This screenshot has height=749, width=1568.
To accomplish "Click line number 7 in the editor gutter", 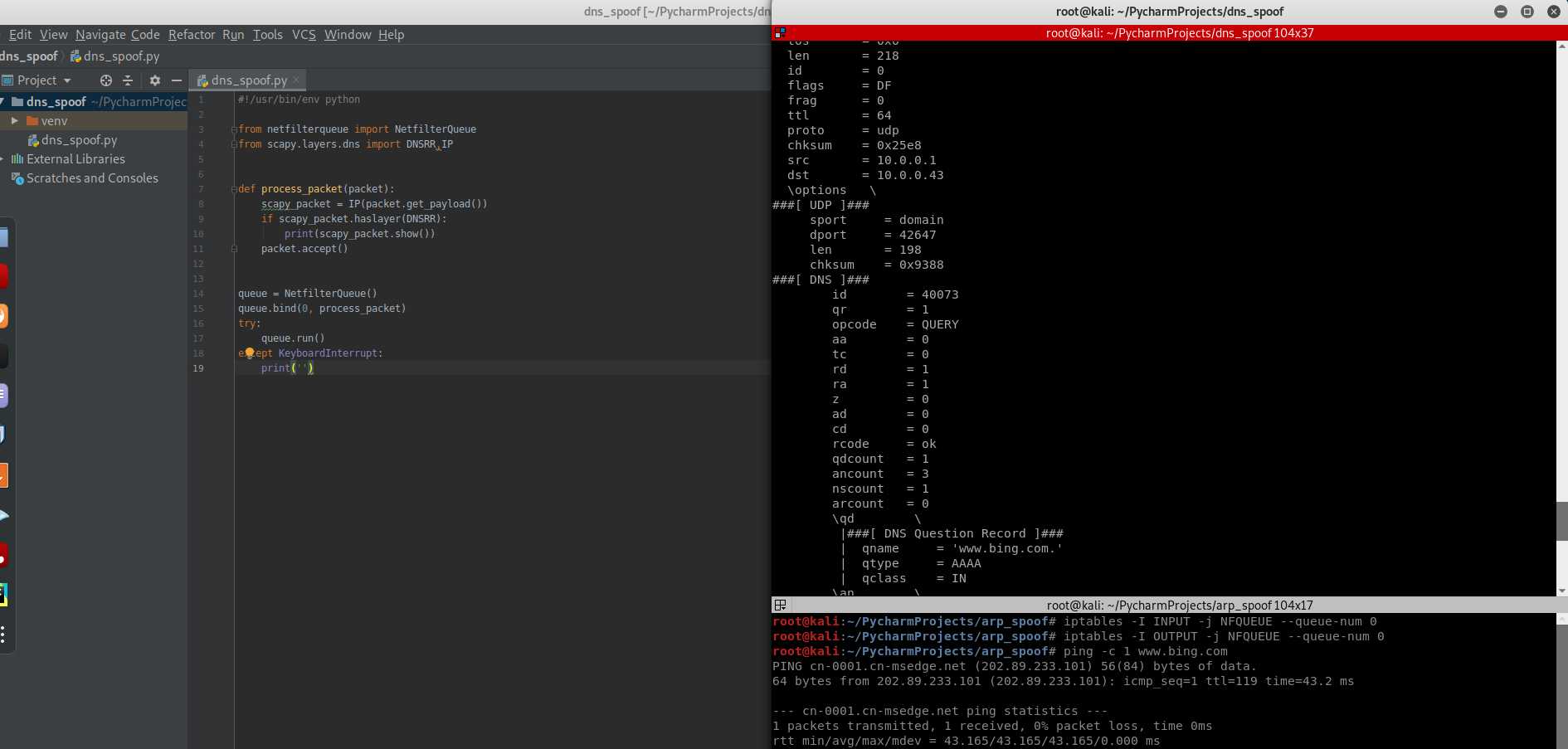I will (x=201, y=189).
